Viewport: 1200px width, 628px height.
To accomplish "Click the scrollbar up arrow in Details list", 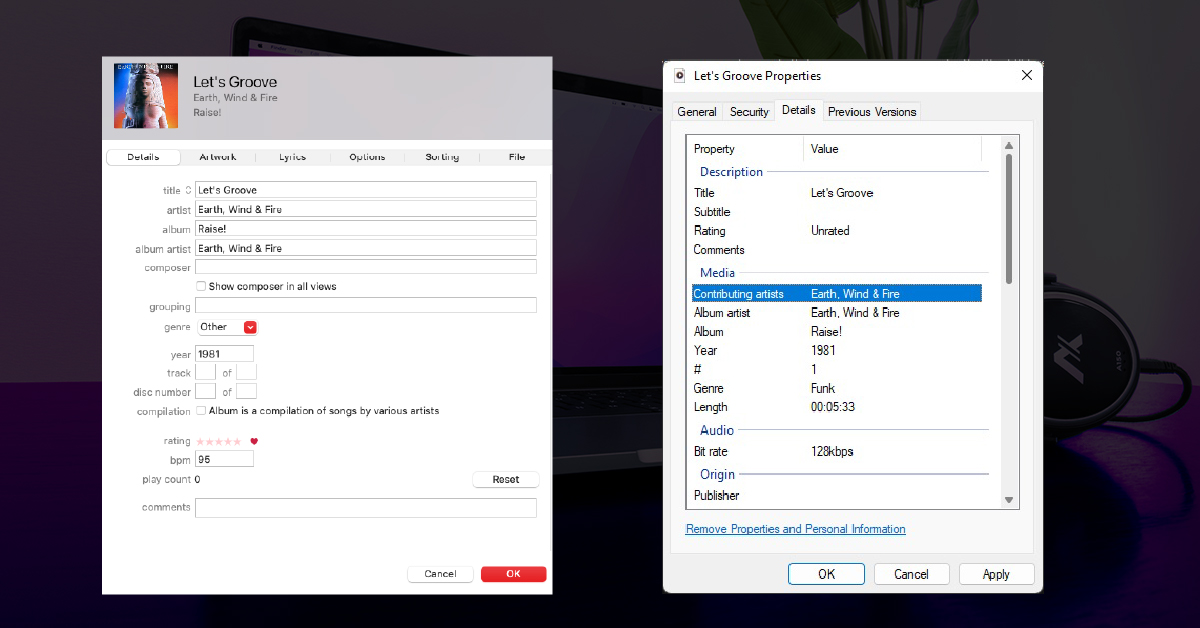I will point(1008,145).
